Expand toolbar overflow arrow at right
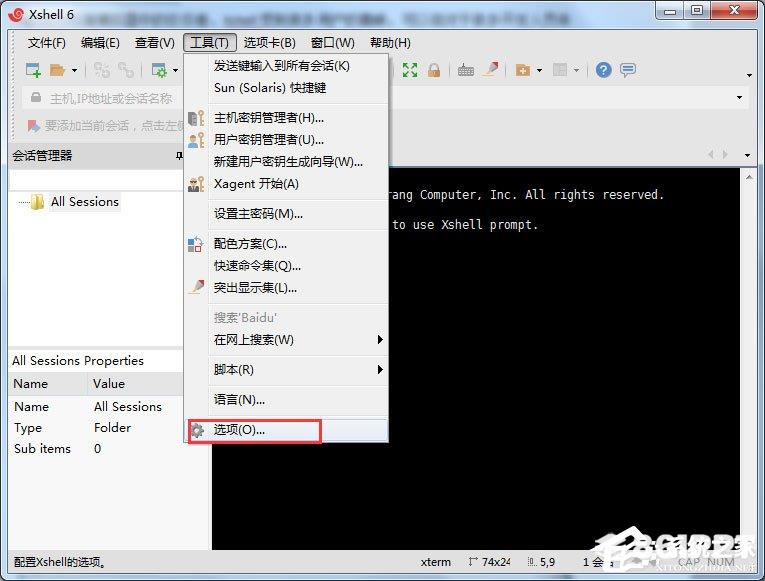Image resolution: width=765 pixels, height=581 pixels. pyautogui.click(x=749, y=76)
